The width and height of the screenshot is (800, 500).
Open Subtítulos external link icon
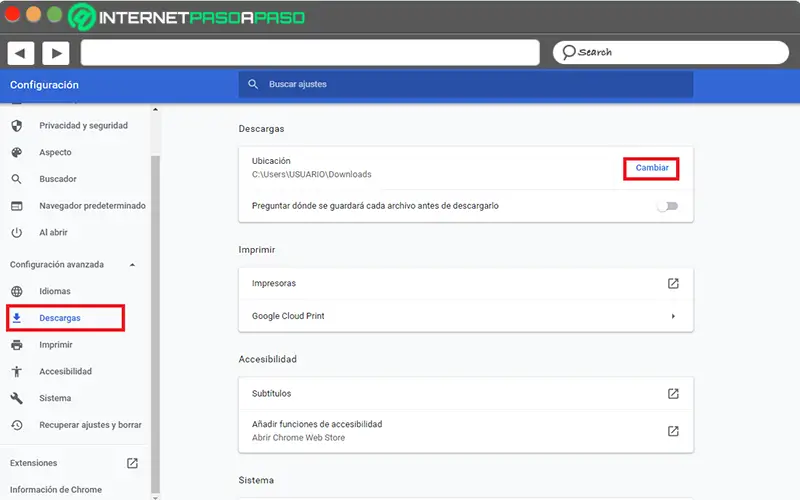point(673,393)
